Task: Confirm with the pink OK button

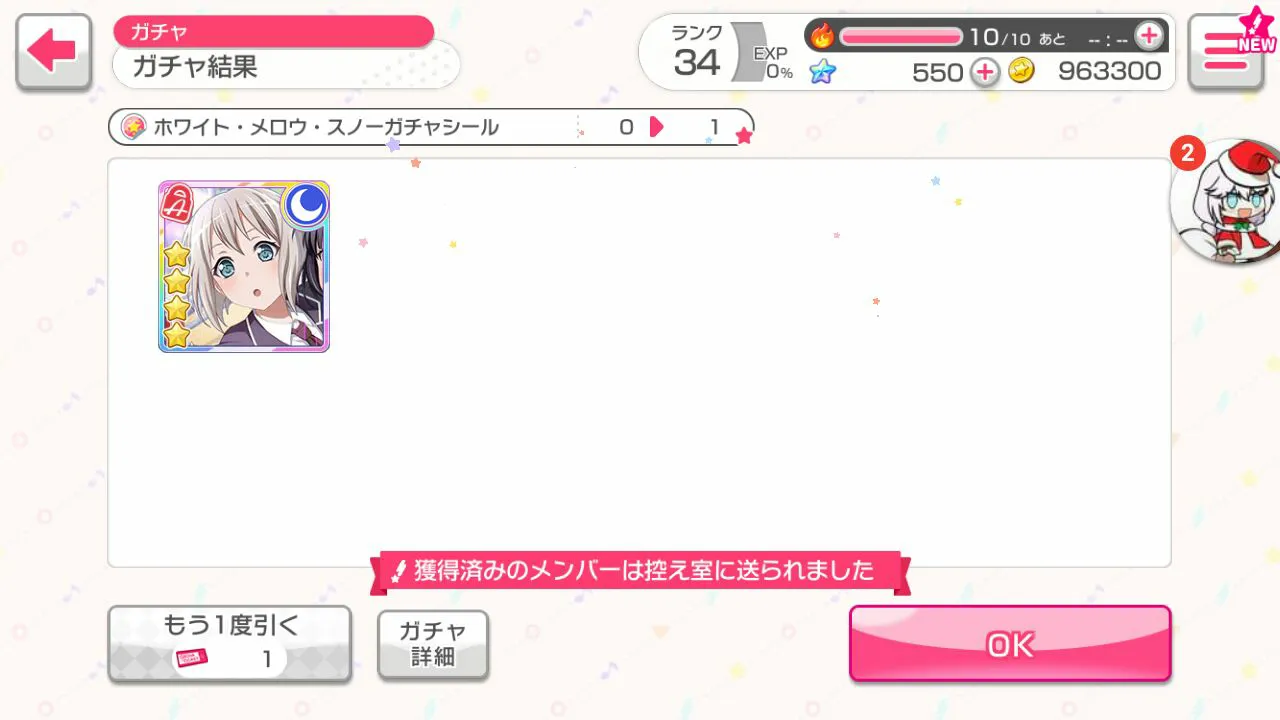Action: click(1010, 644)
